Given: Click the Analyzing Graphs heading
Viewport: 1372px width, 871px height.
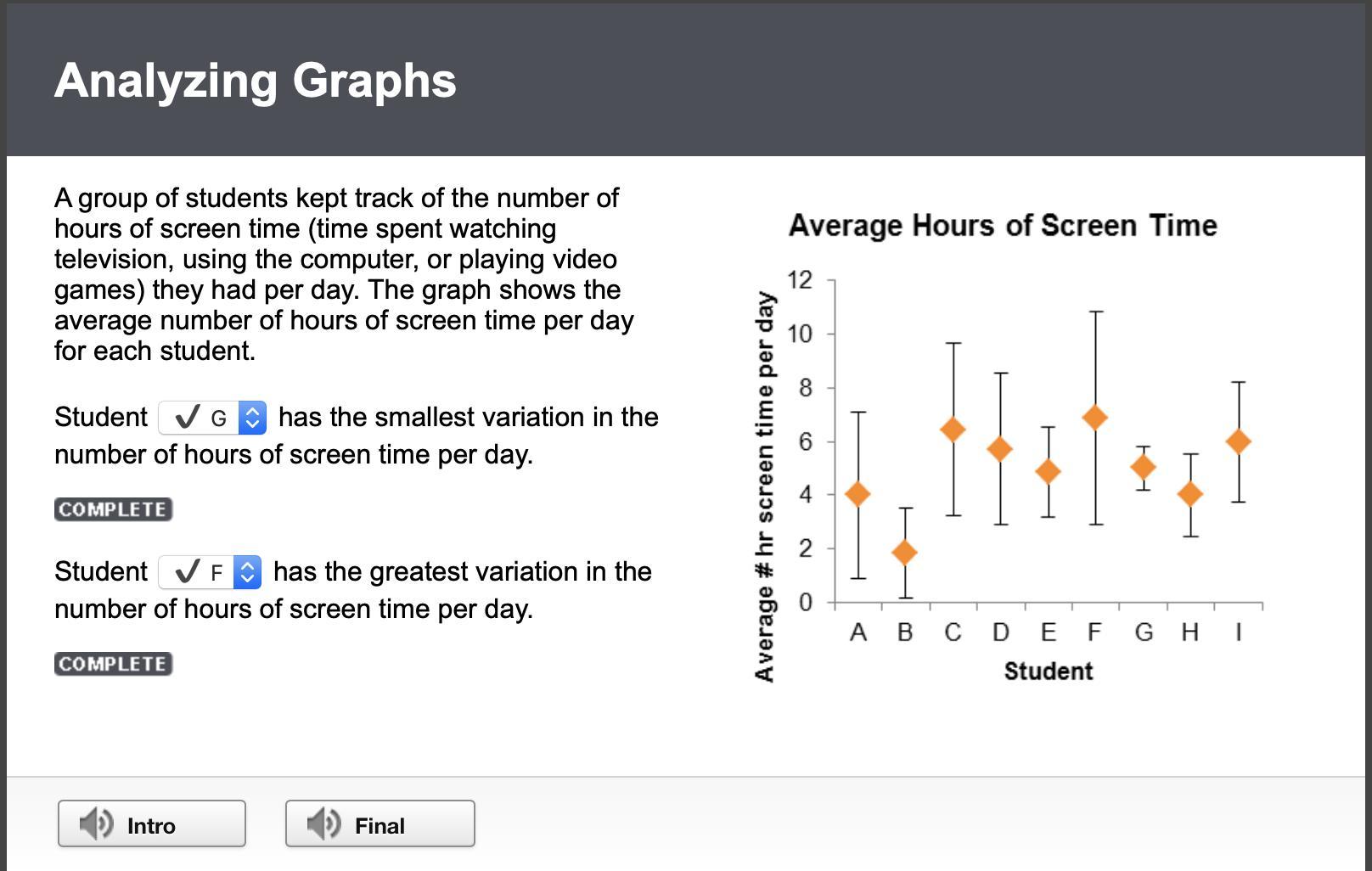Looking at the screenshot, I should 256,81.
